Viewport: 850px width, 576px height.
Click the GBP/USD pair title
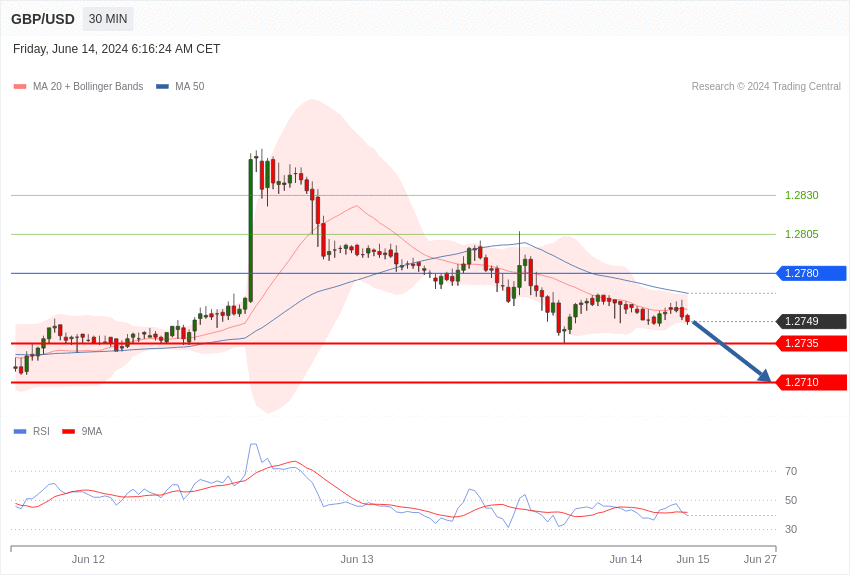43,19
